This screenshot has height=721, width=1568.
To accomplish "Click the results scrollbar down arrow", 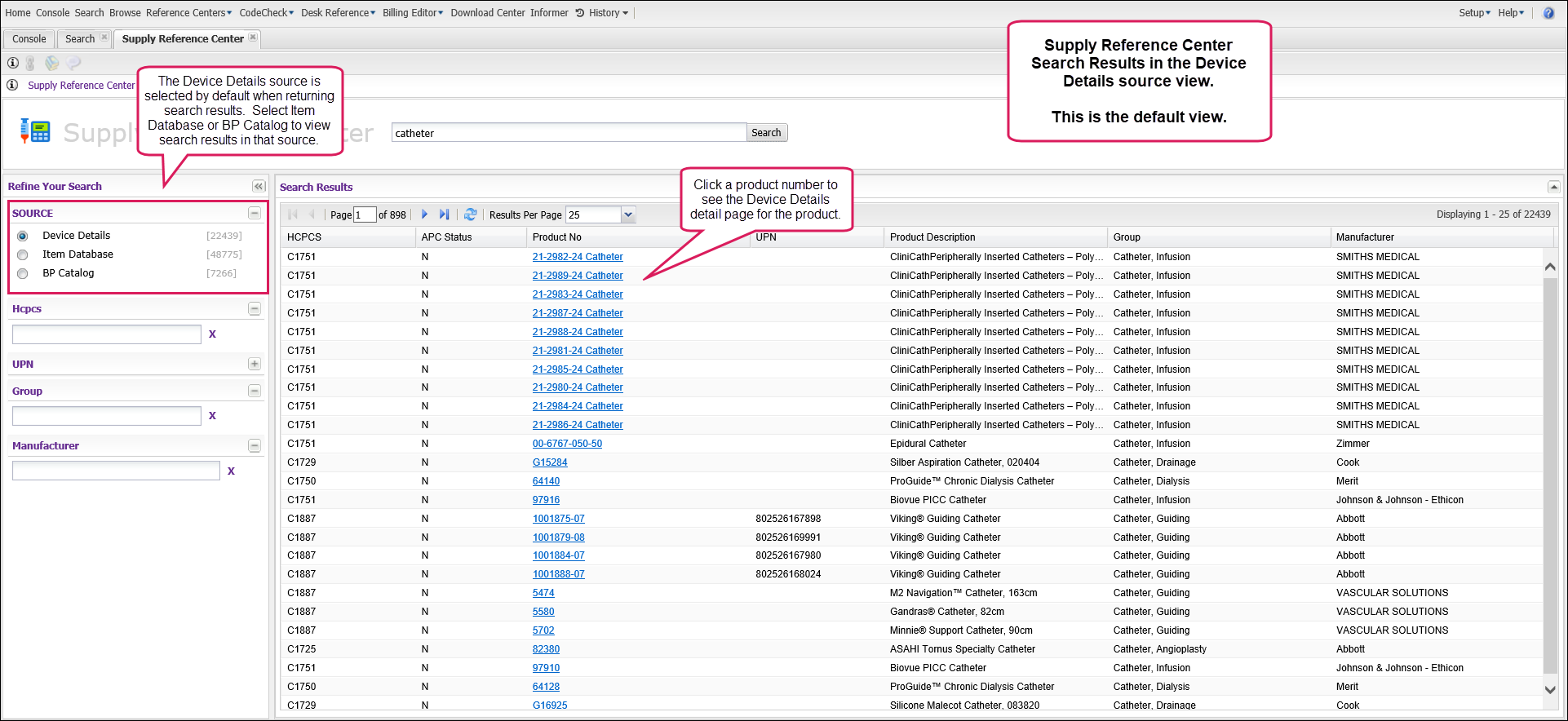I will tap(1550, 689).
